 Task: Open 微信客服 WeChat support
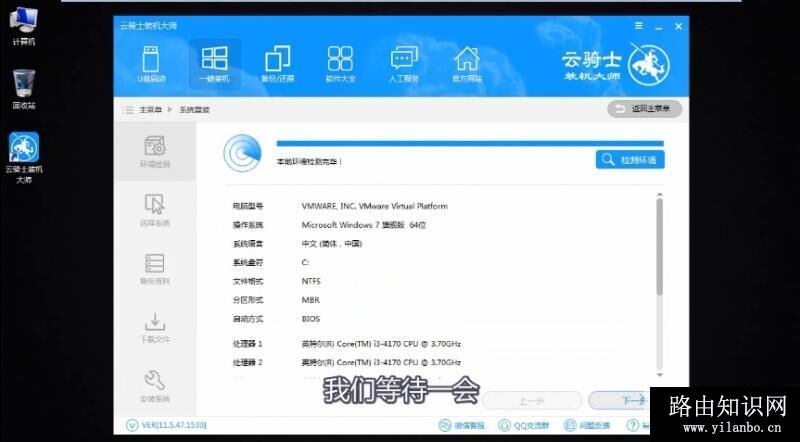(462, 425)
